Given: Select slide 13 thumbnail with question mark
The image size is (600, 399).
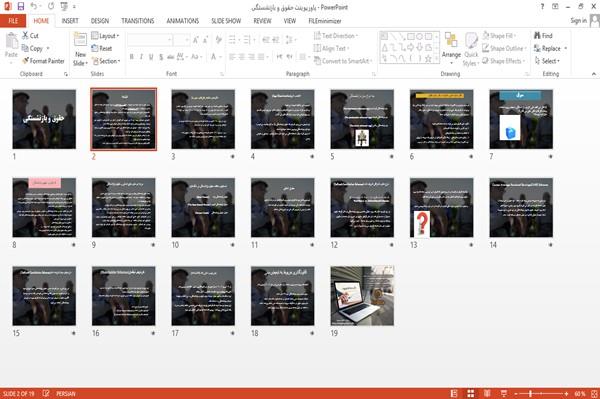Looking at the screenshot, I should coord(441,207).
